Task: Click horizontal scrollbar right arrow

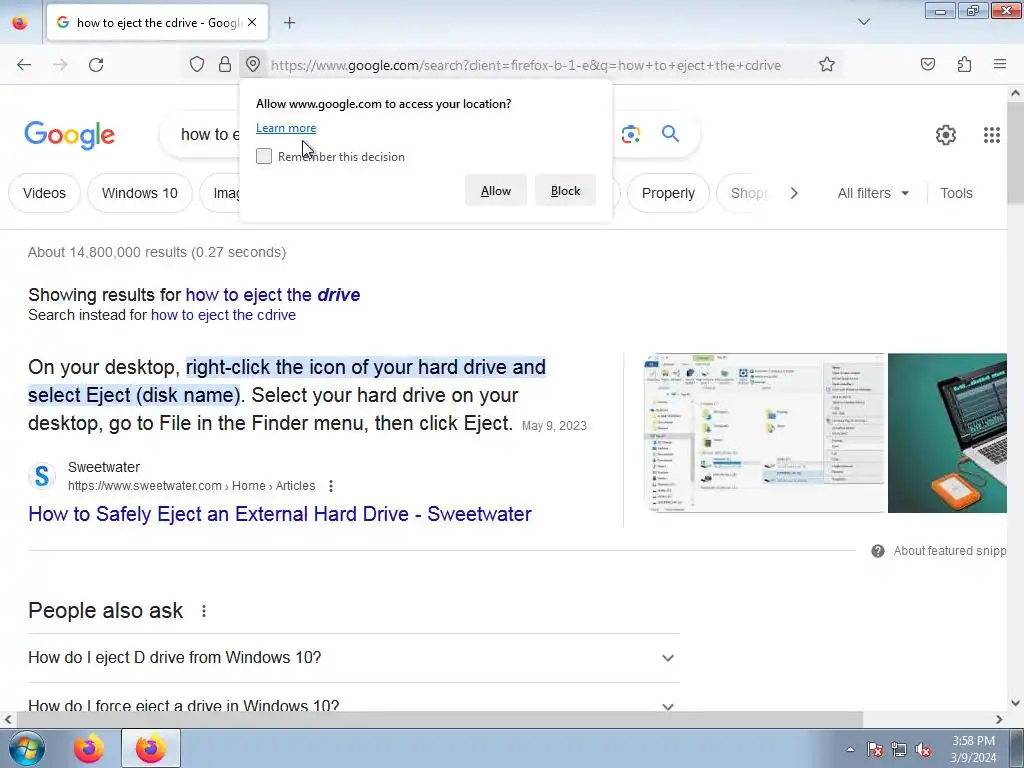Action: (x=999, y=719)
